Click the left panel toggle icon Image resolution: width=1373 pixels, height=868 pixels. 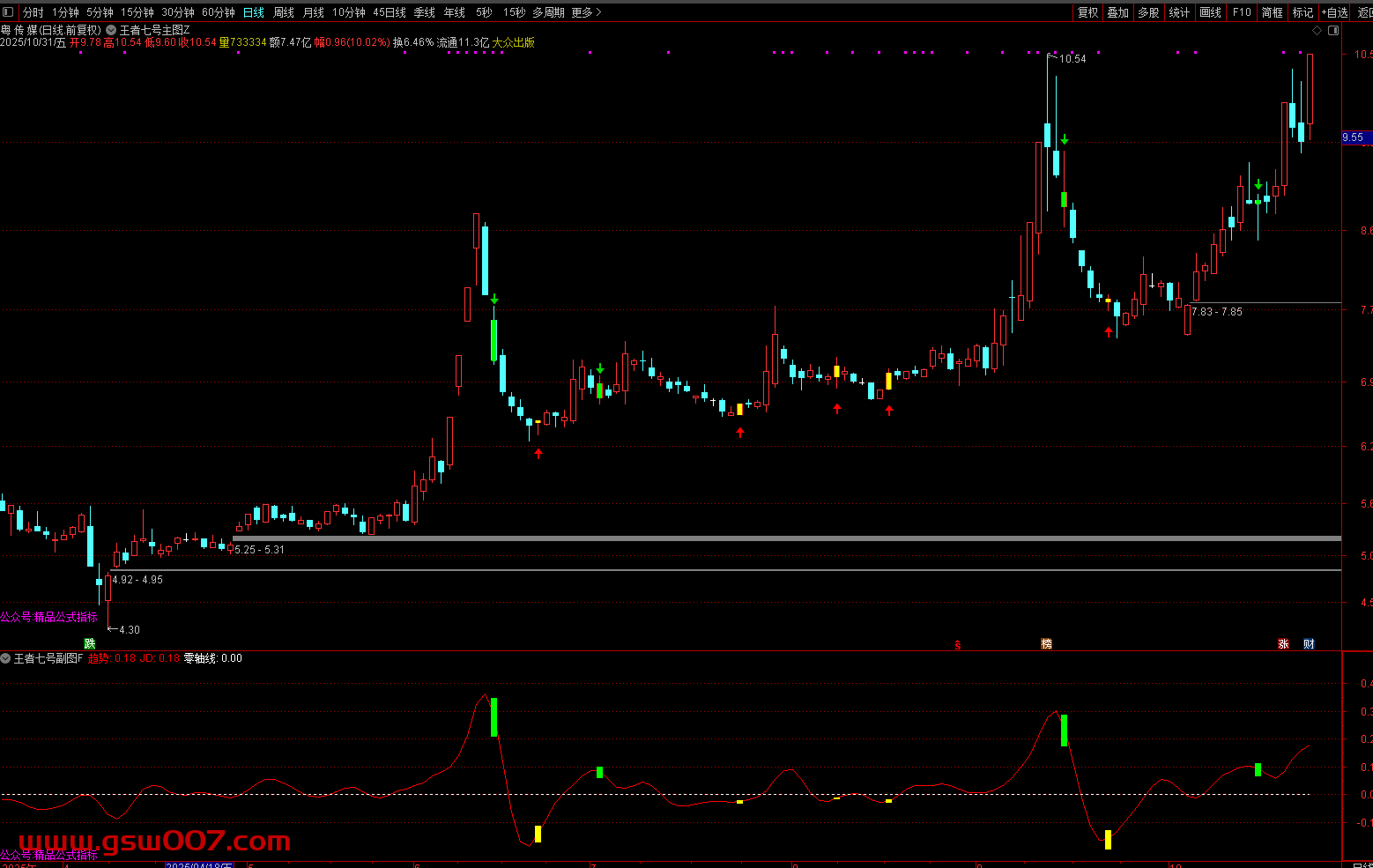pos(9,12)
